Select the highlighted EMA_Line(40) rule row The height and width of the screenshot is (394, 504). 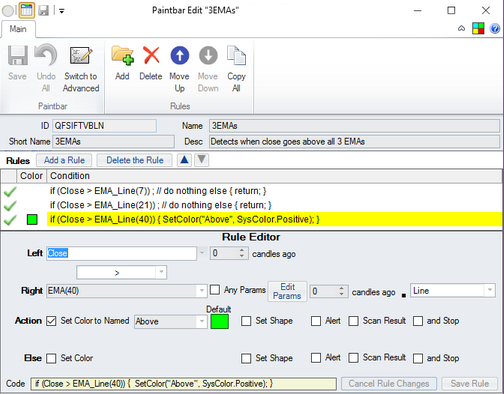click(252, 220)
